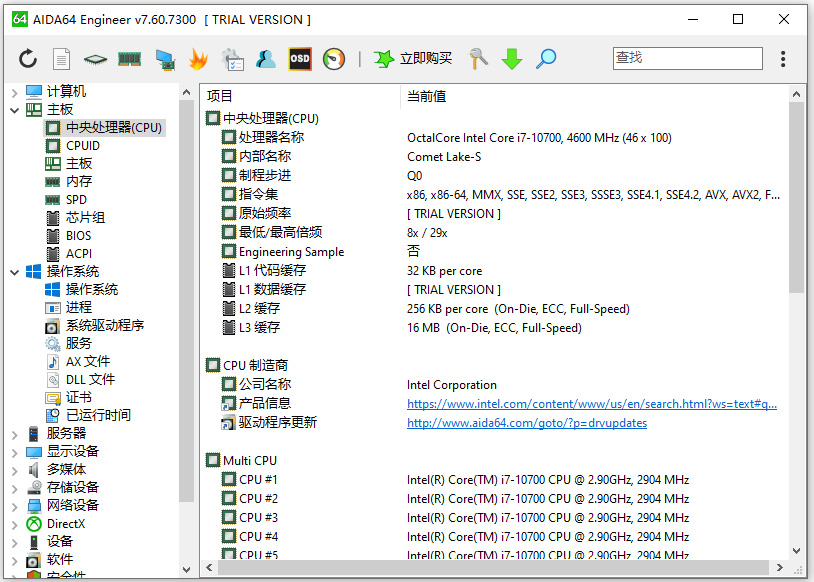This screenshot has width=814, height=582.
Task: Open the search magnifier tool
Action: pos(546,58)
